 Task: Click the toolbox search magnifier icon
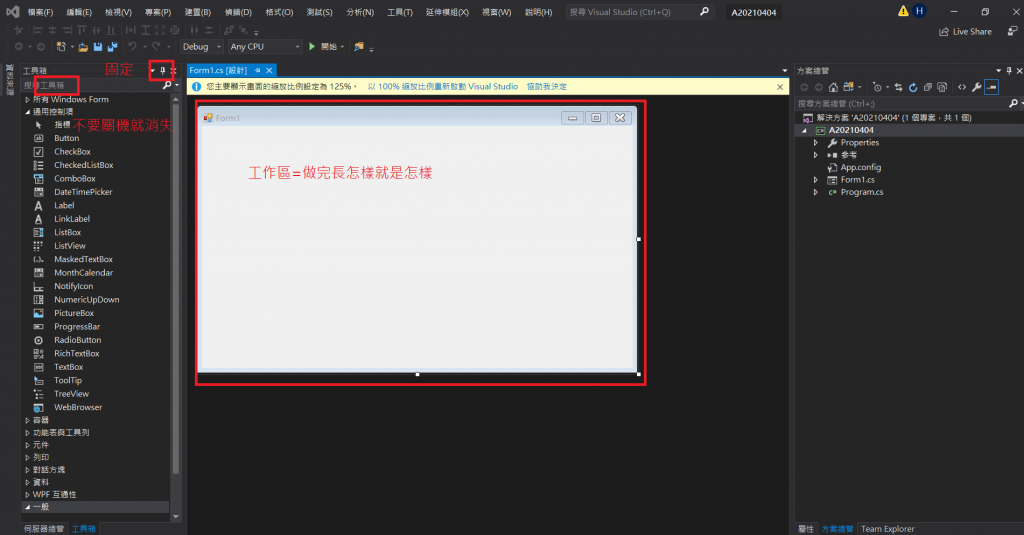coord(167,85)
